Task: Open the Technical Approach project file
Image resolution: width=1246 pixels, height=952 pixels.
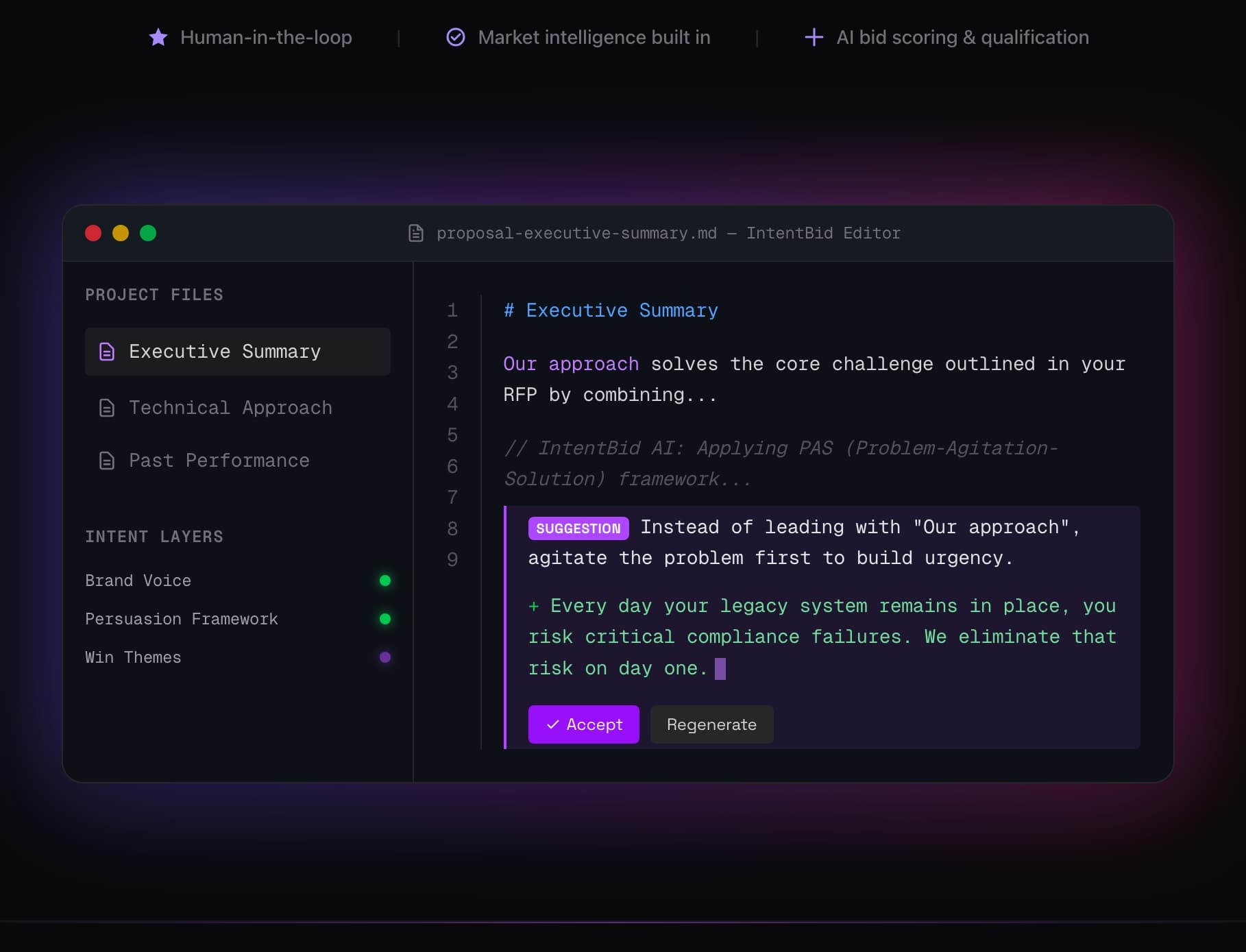Action: (x=238, y=408)
